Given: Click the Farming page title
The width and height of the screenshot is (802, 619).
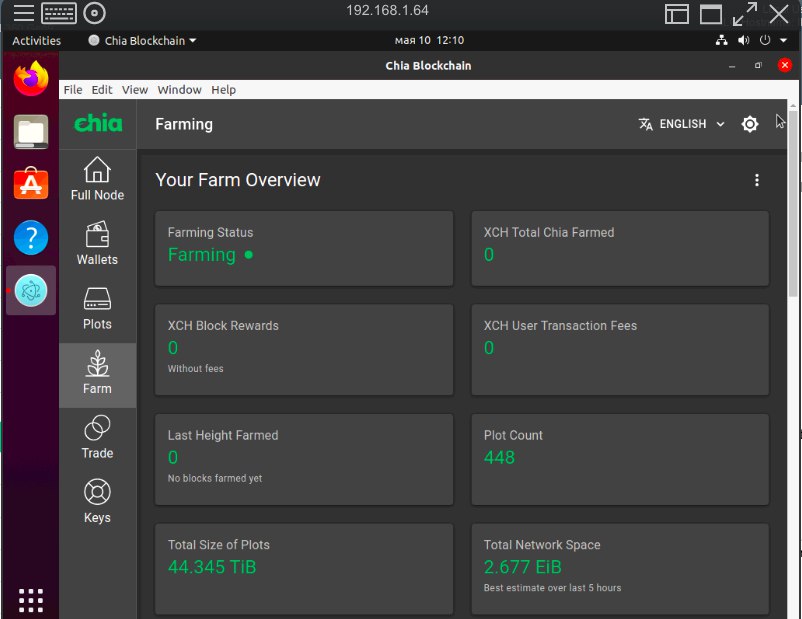Looking at the screenshot, I should (x=184, y=124).
